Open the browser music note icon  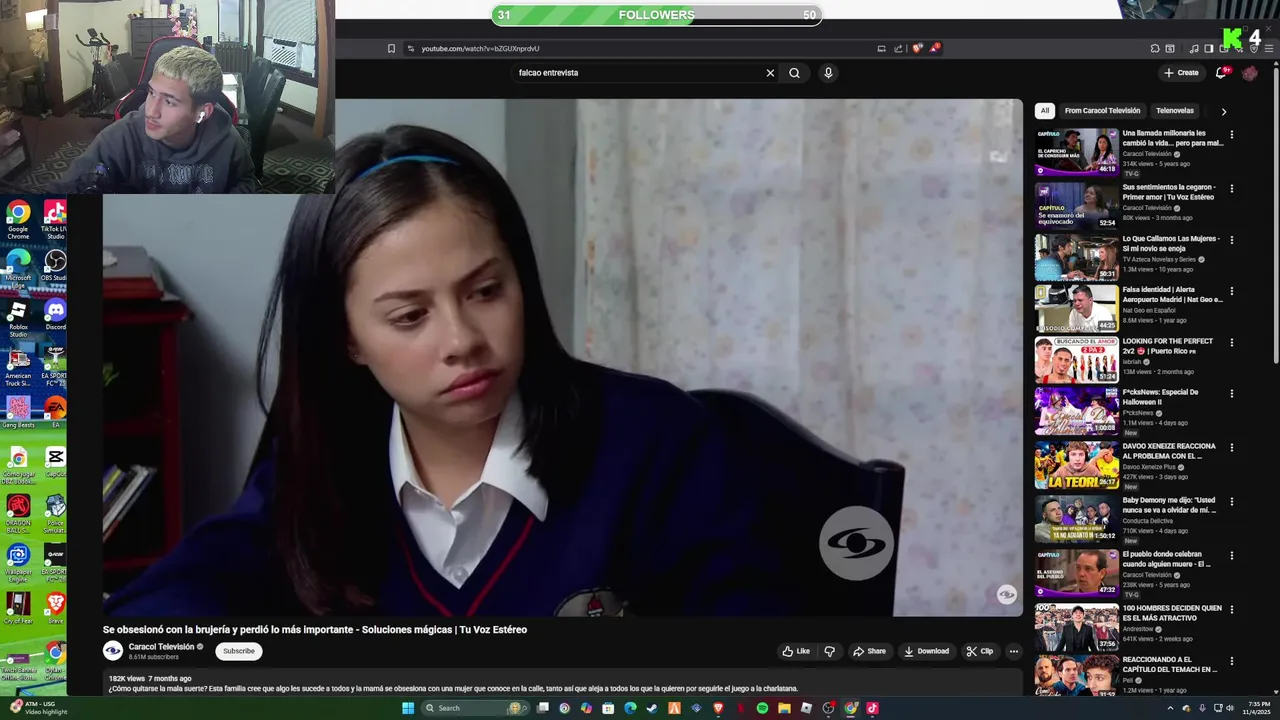coord(1194,48)
